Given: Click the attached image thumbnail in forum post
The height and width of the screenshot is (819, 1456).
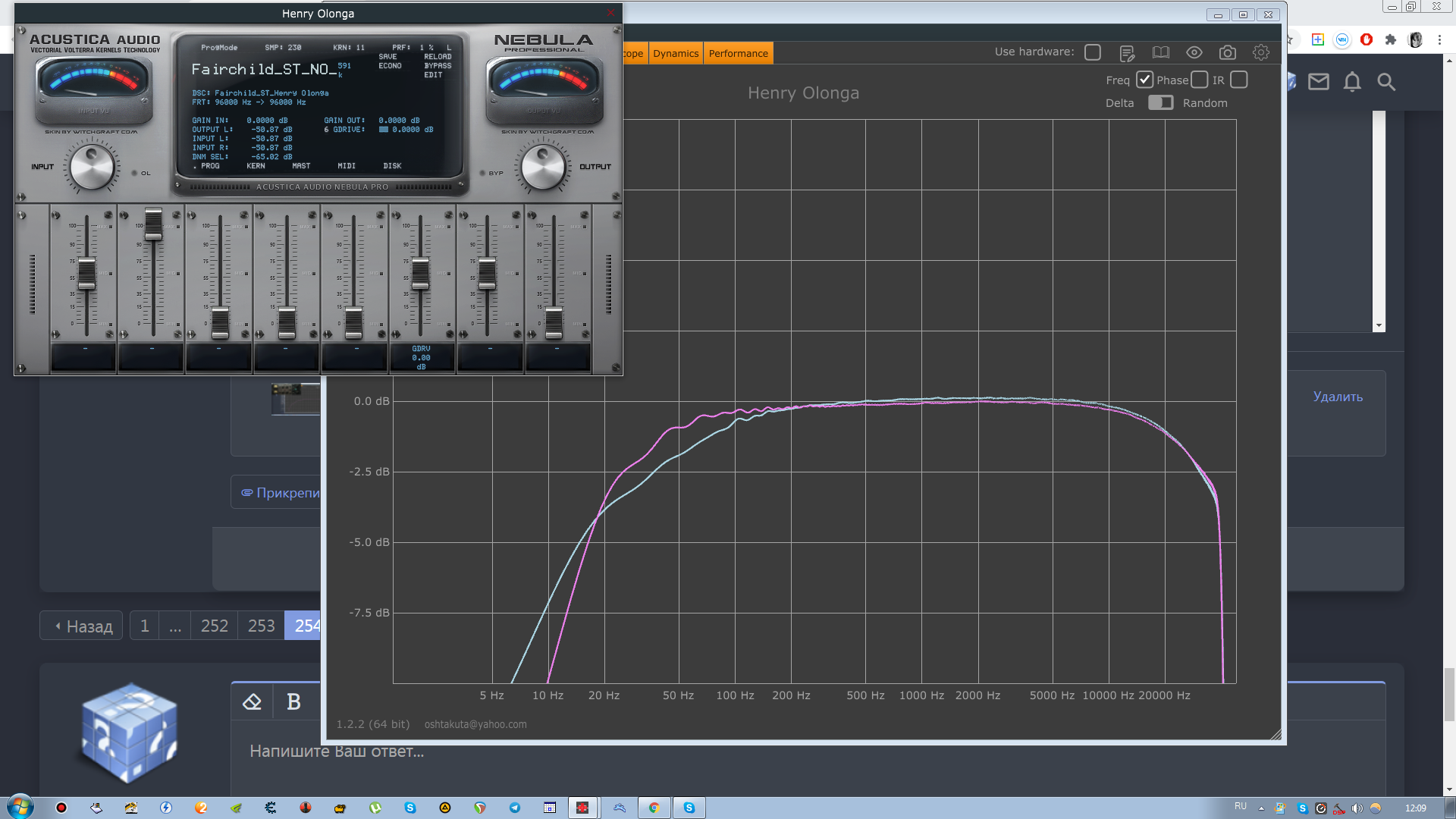Looking at the screenshot, I should 296,399.
